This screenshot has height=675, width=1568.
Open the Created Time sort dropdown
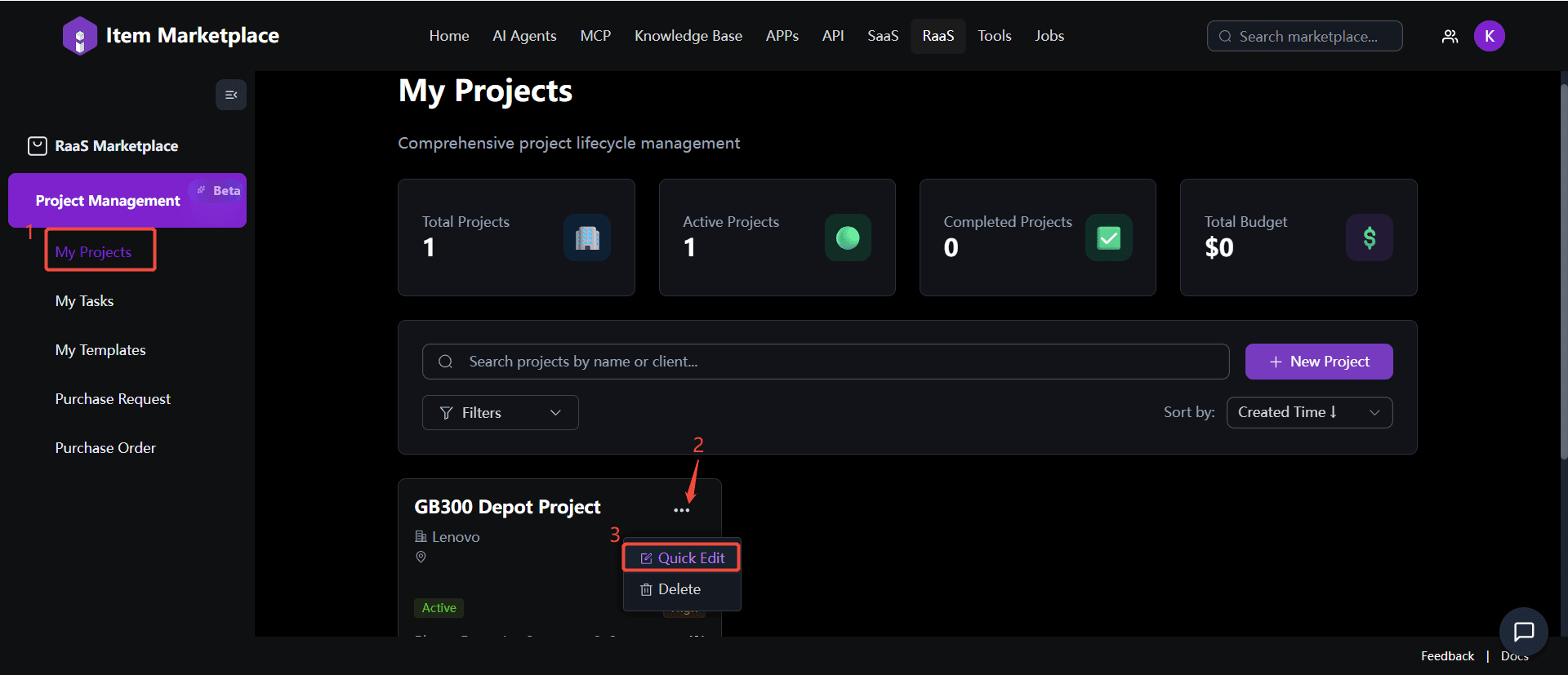[1308, 413]
